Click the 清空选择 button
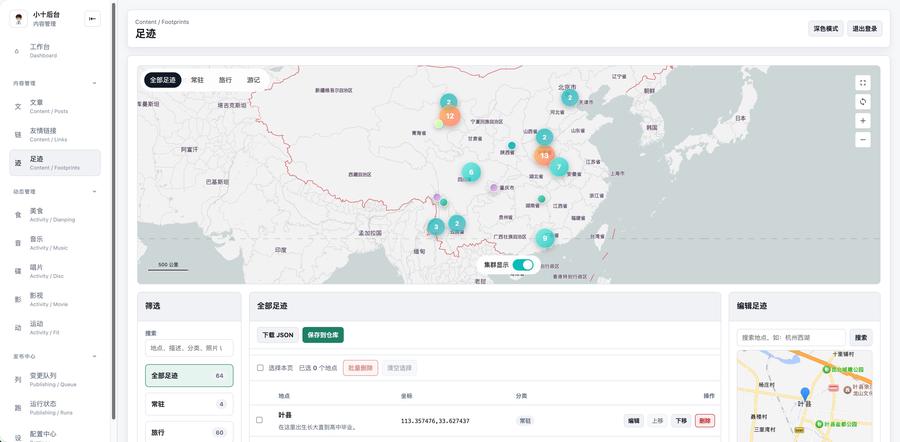 coord(399,368)
